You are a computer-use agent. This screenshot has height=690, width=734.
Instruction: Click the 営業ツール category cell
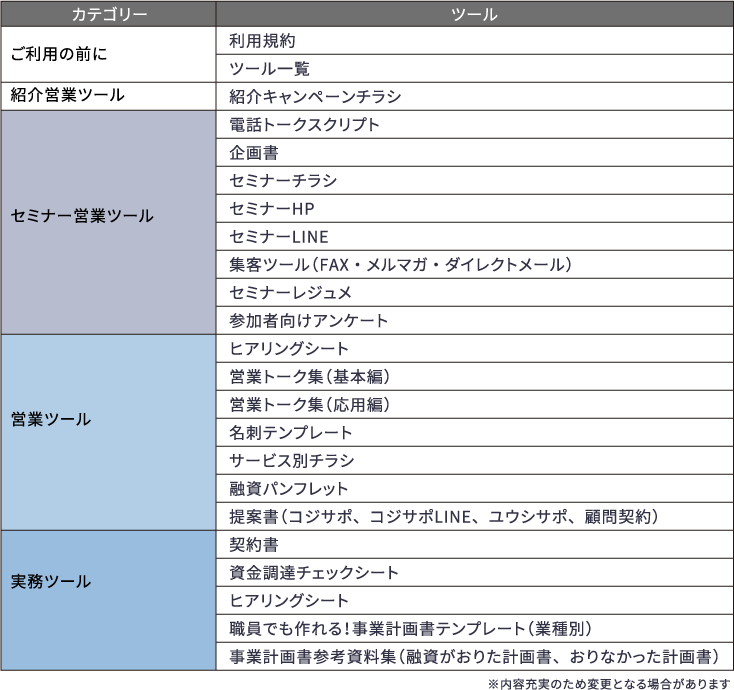click(108, 433)
